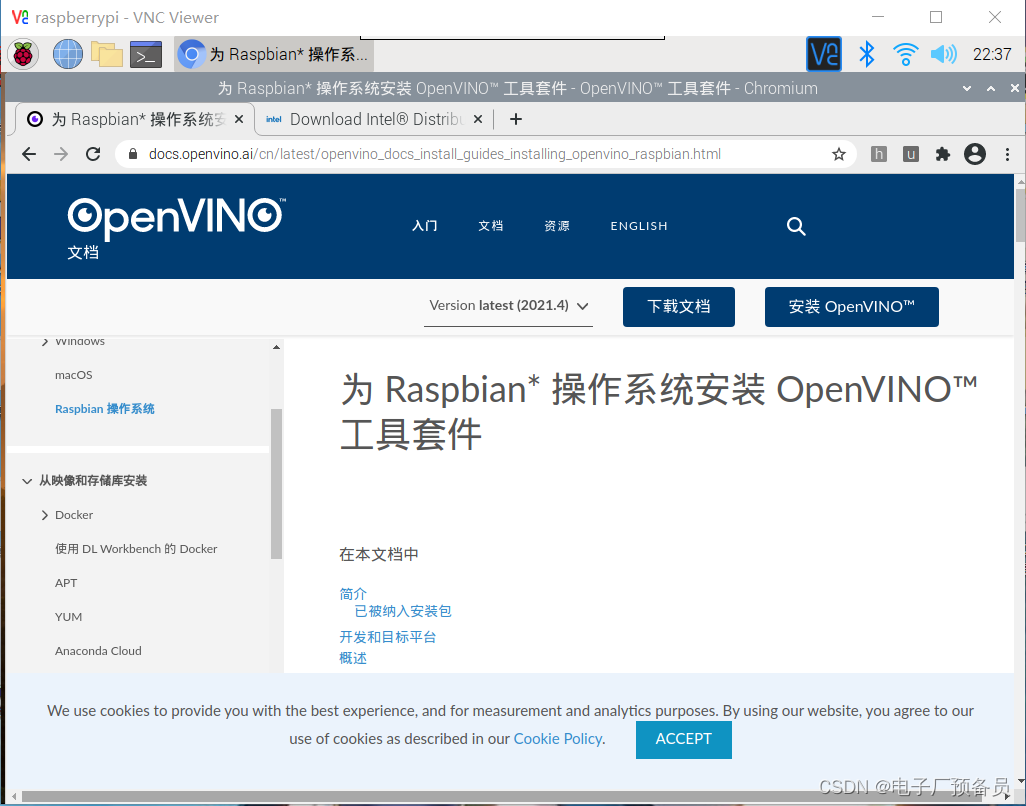Expand the Windows sidebar section
Screen dimensions: 1026x806
(x=44, y=342)
